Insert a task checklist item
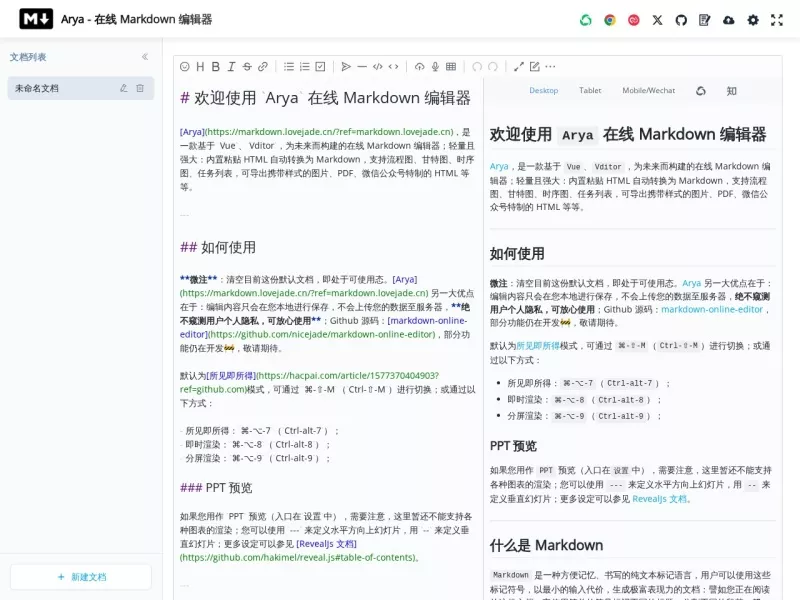 tap(320, 67)
